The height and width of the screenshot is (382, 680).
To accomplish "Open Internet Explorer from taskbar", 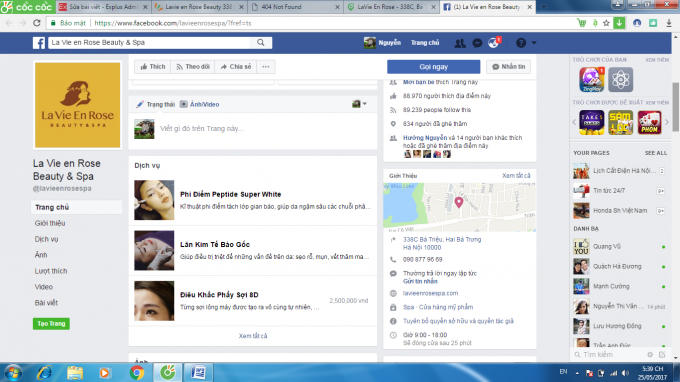I will click(x=44, y=373).
